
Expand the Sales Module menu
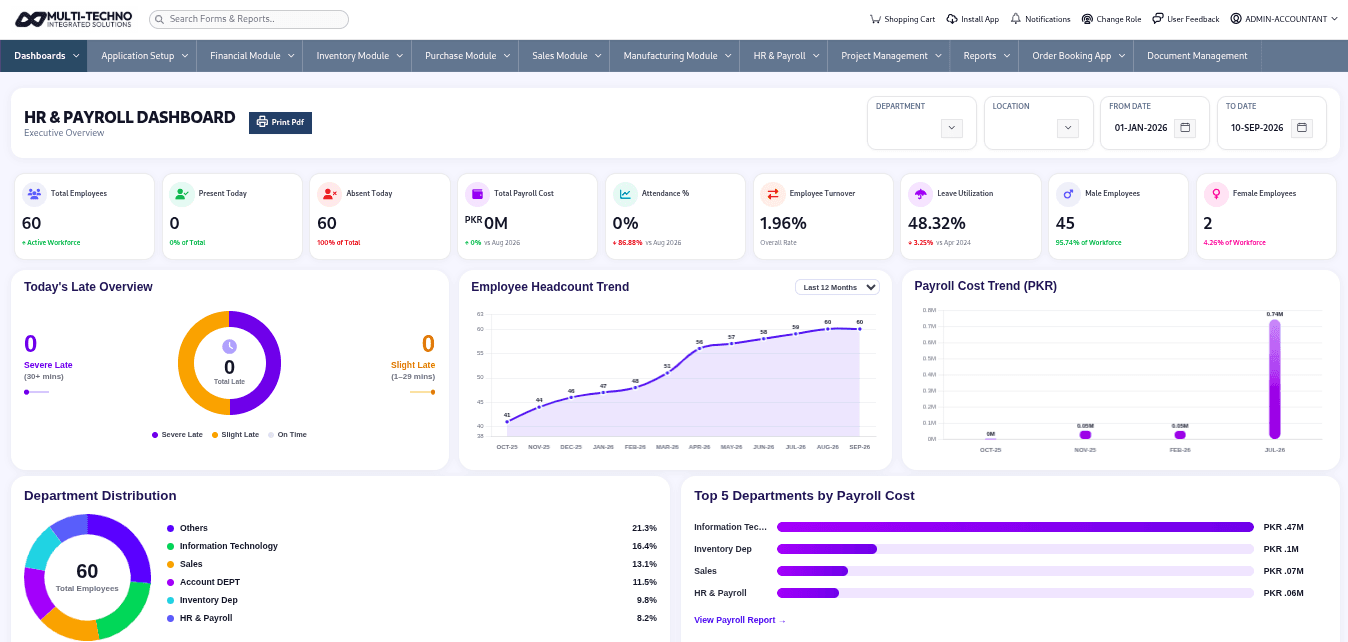point(564,56)
